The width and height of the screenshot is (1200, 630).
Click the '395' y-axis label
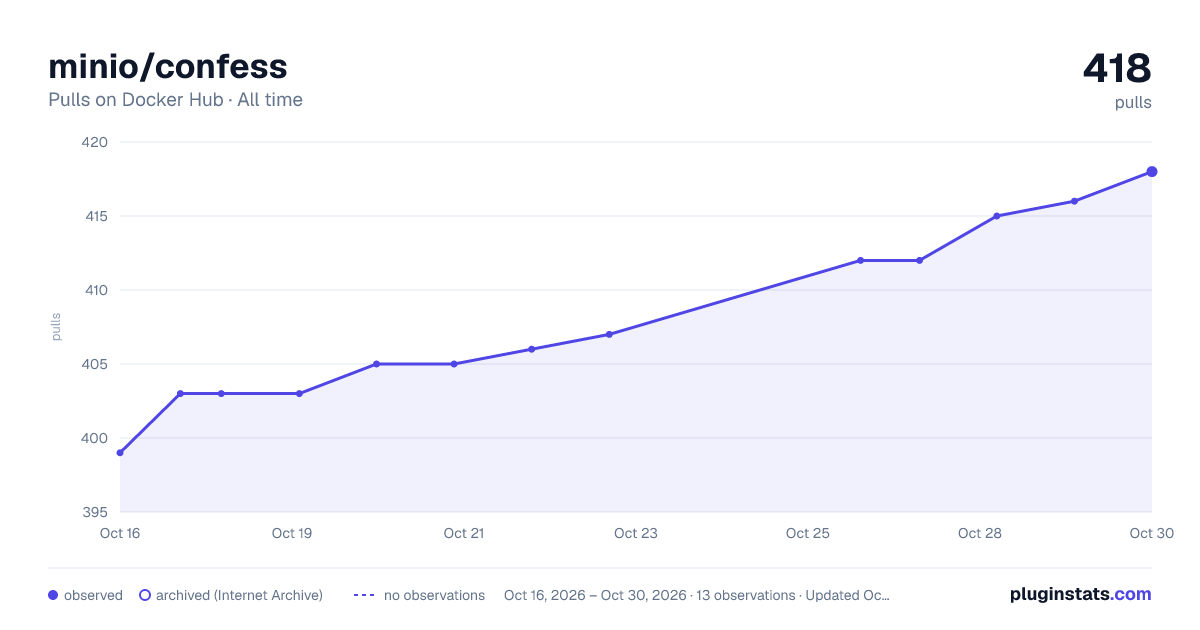[95, 512]
